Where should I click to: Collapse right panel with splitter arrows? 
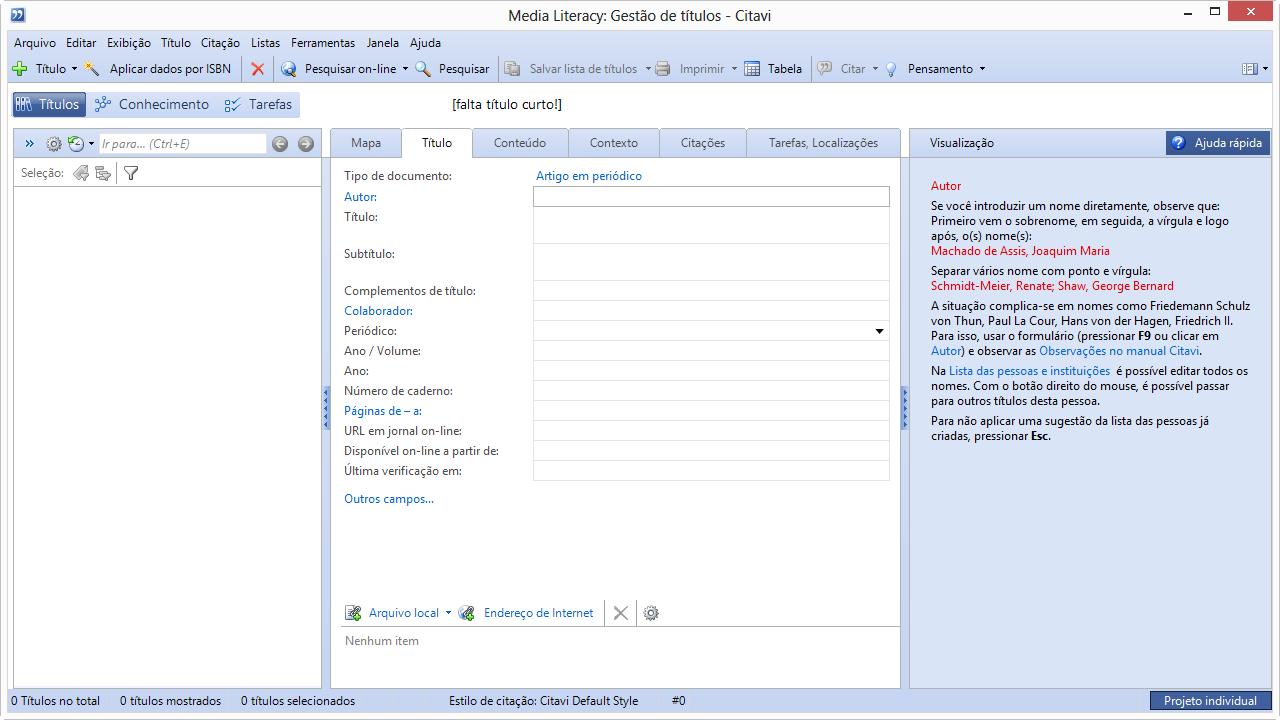(905, 408)
